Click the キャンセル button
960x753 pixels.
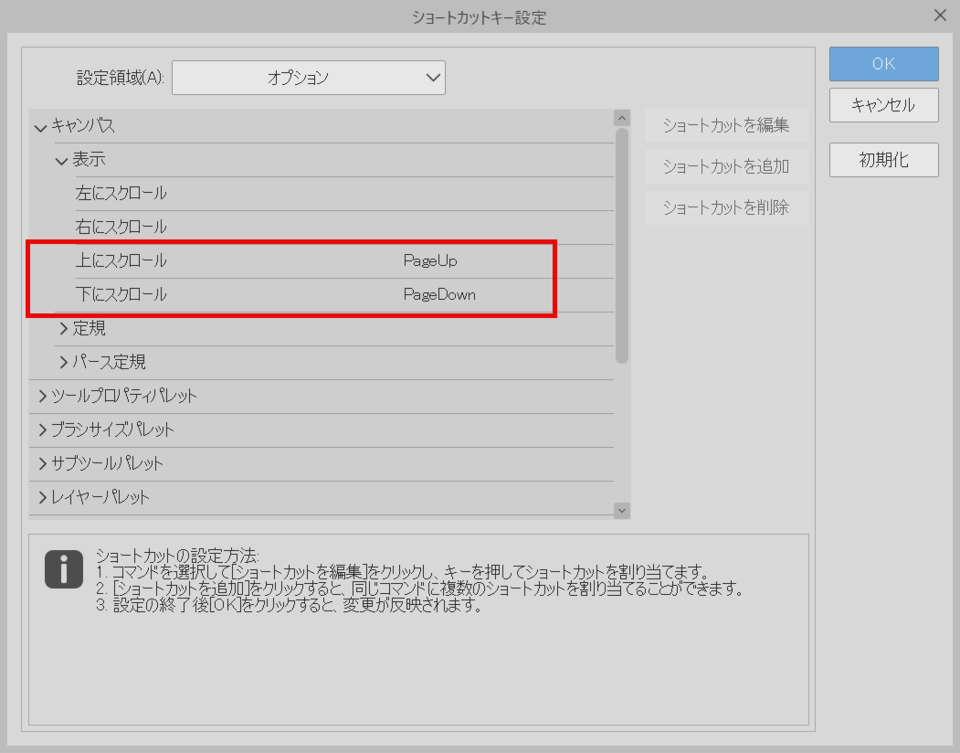883,105
